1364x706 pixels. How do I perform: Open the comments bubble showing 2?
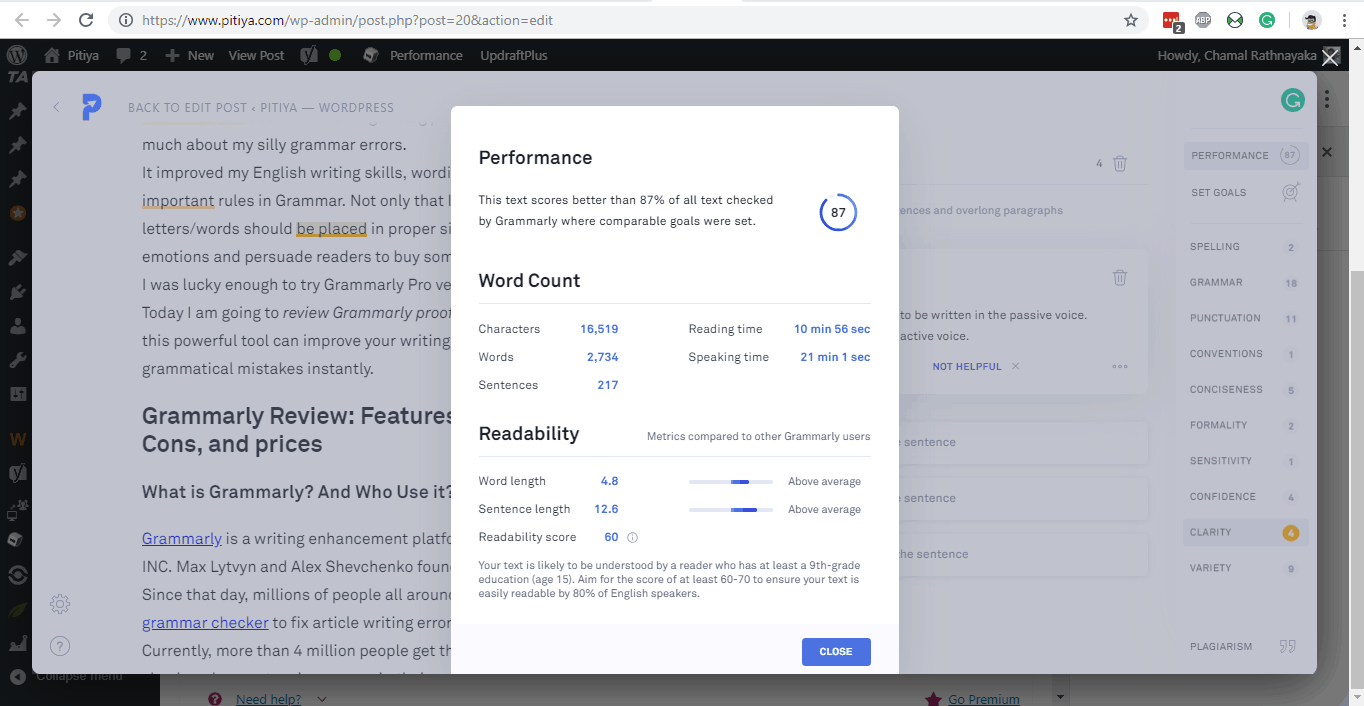click(131, 55)
